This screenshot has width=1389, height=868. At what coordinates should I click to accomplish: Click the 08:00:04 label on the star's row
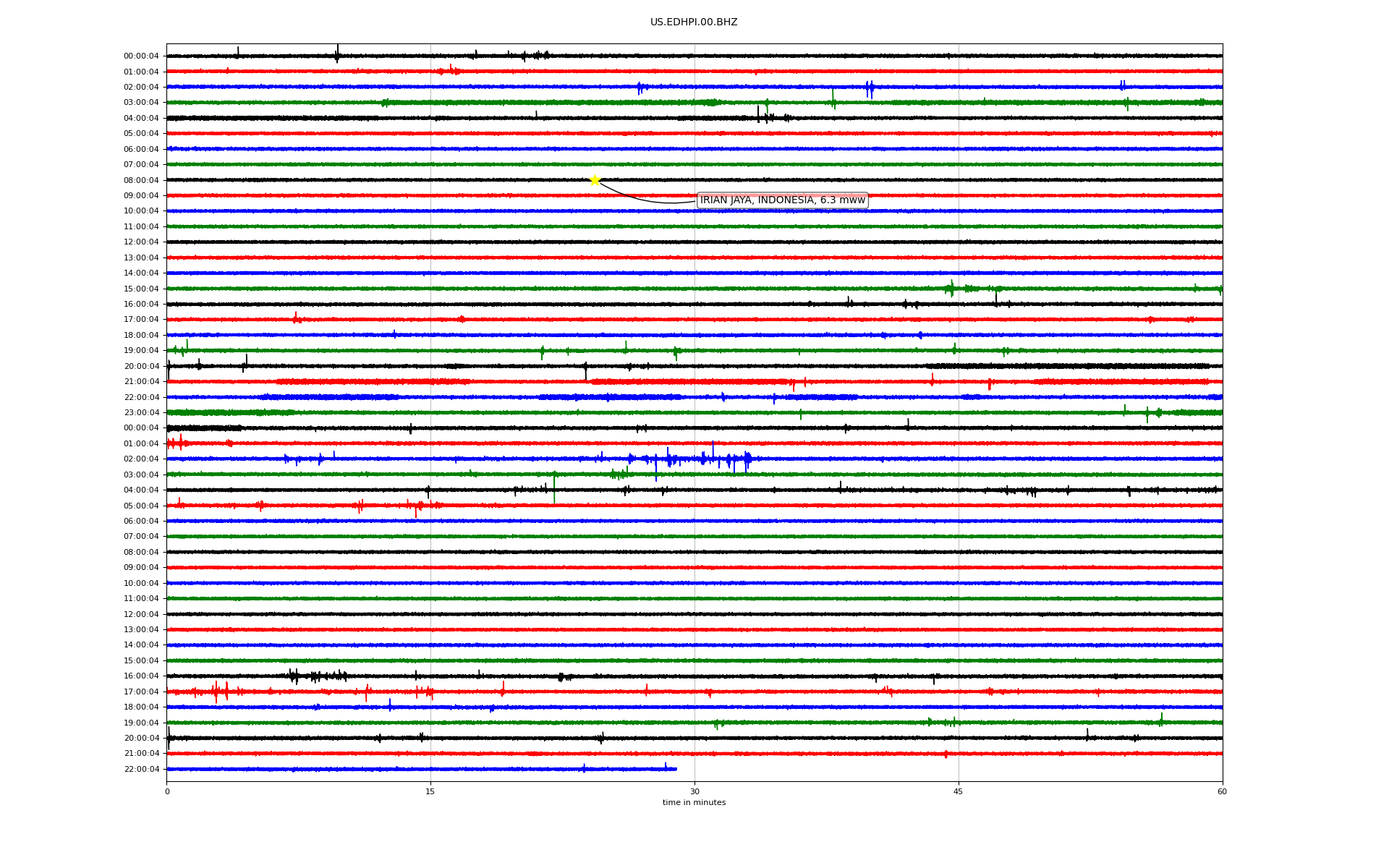[x=141, y=180]
